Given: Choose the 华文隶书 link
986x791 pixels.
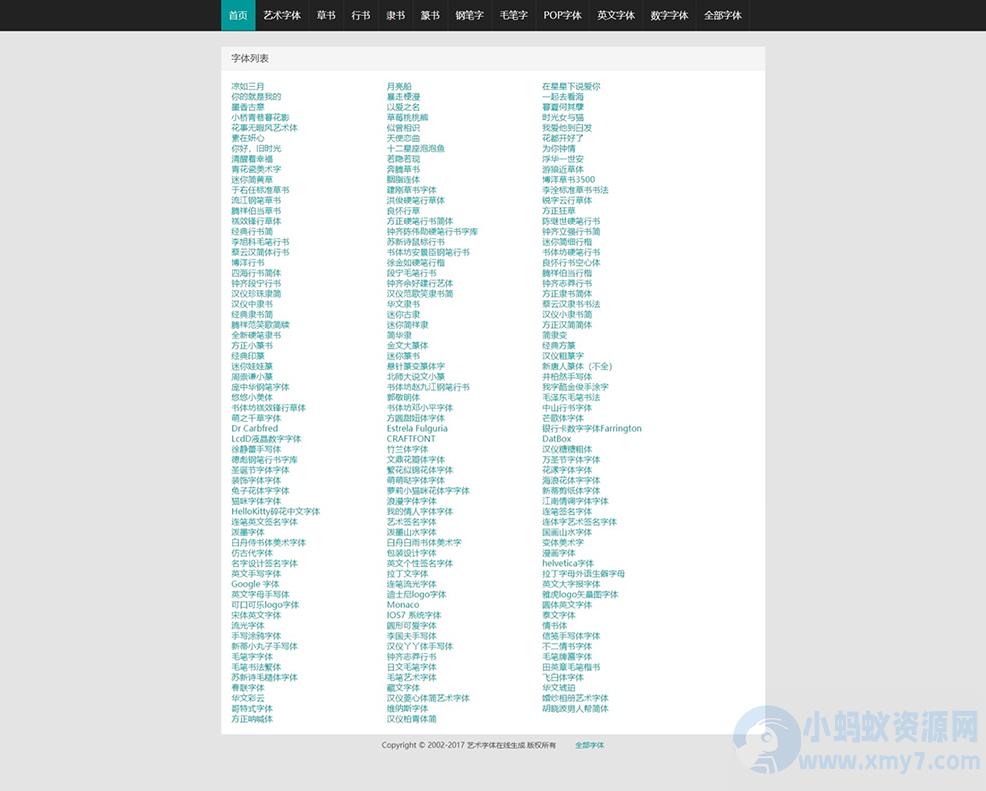Looking at the screenshot, I should (x=403, y=304).
